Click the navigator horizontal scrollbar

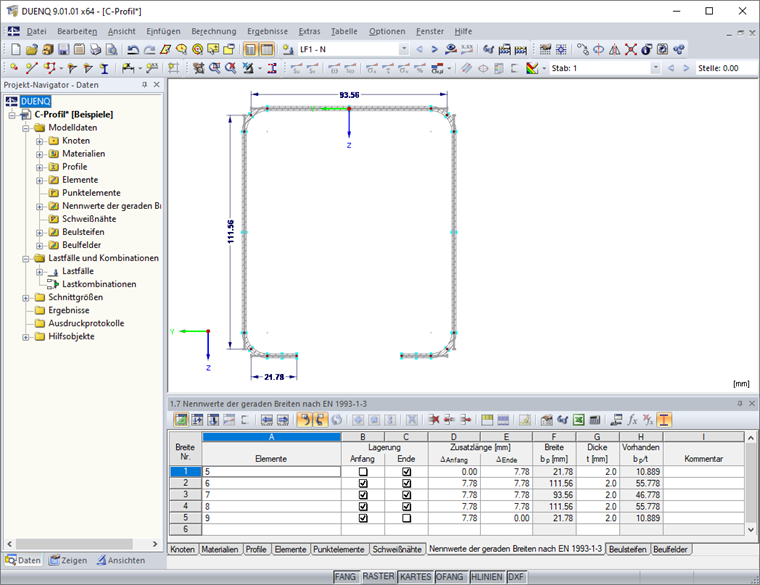click(x=82, y=544)
